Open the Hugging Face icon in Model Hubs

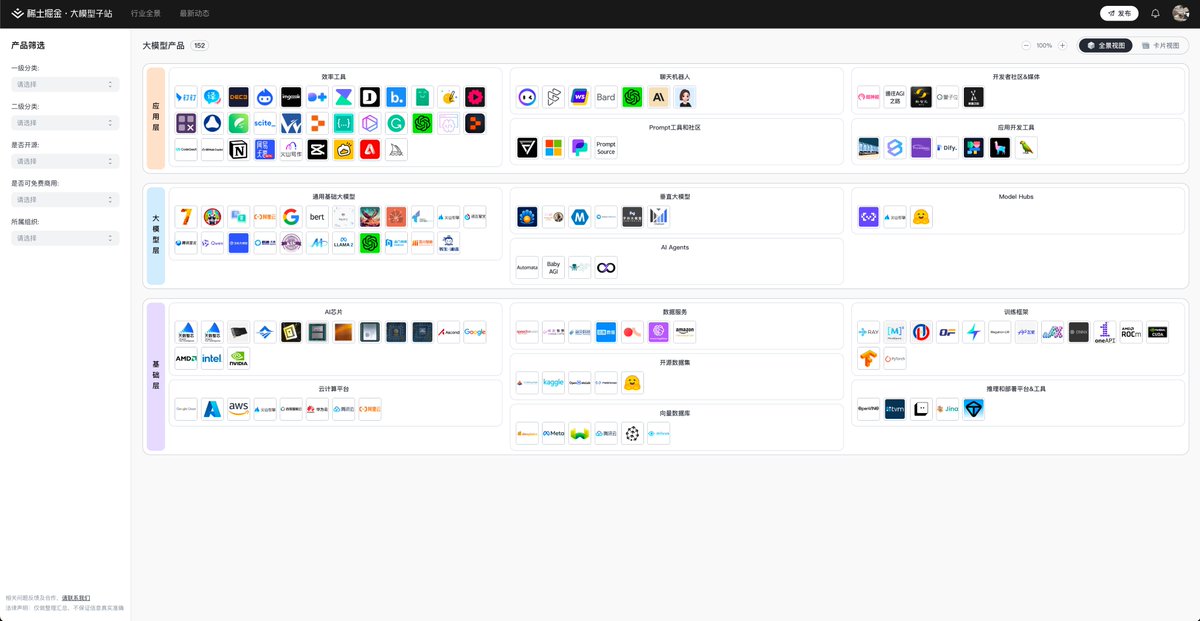921,217
